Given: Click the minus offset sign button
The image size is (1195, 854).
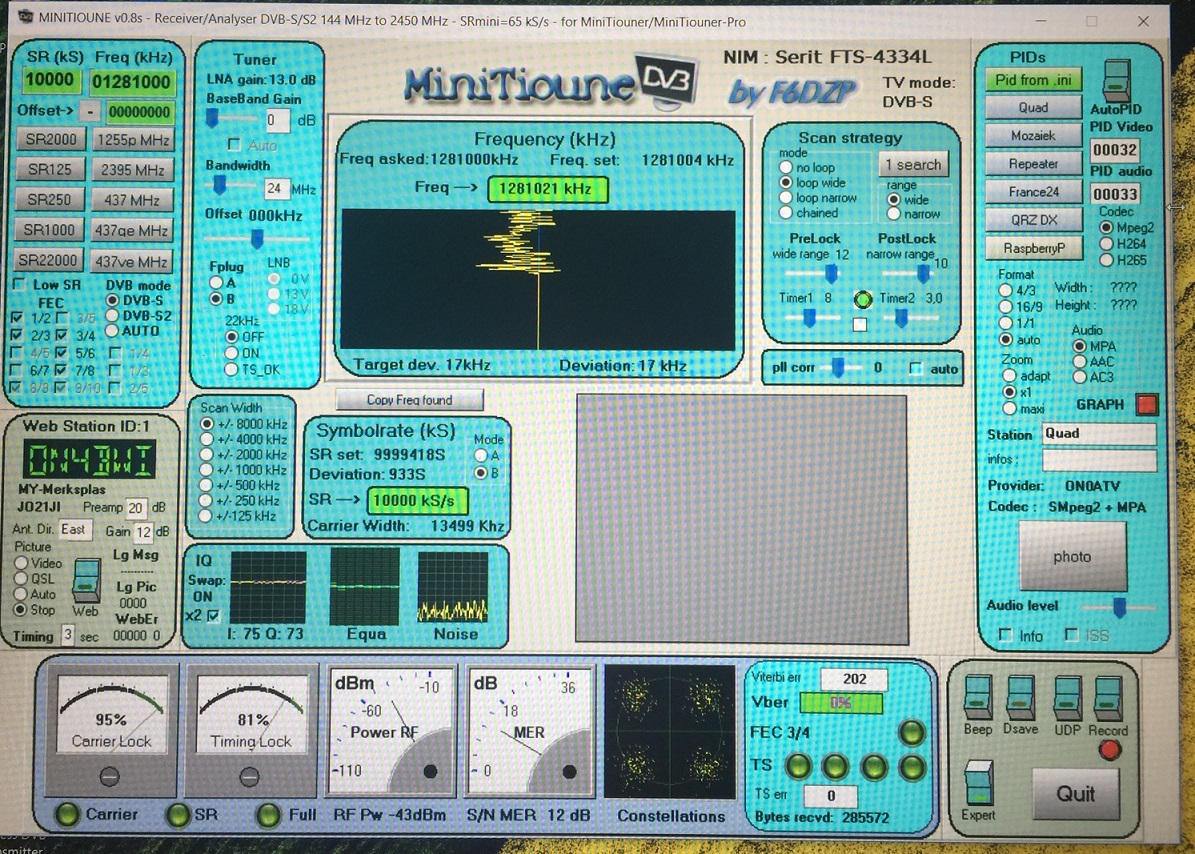Looking at the screenshot, I should click(90, 111).
